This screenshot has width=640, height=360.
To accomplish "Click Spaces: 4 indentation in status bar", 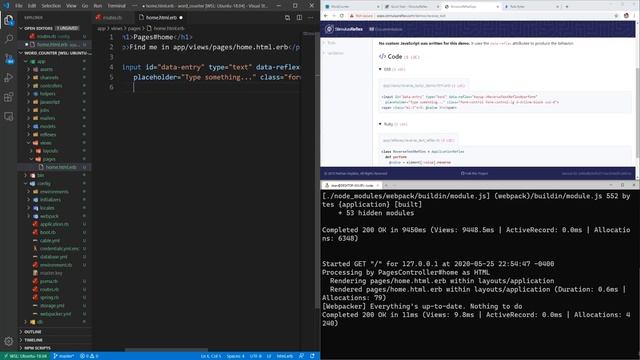I will point(236,356).
